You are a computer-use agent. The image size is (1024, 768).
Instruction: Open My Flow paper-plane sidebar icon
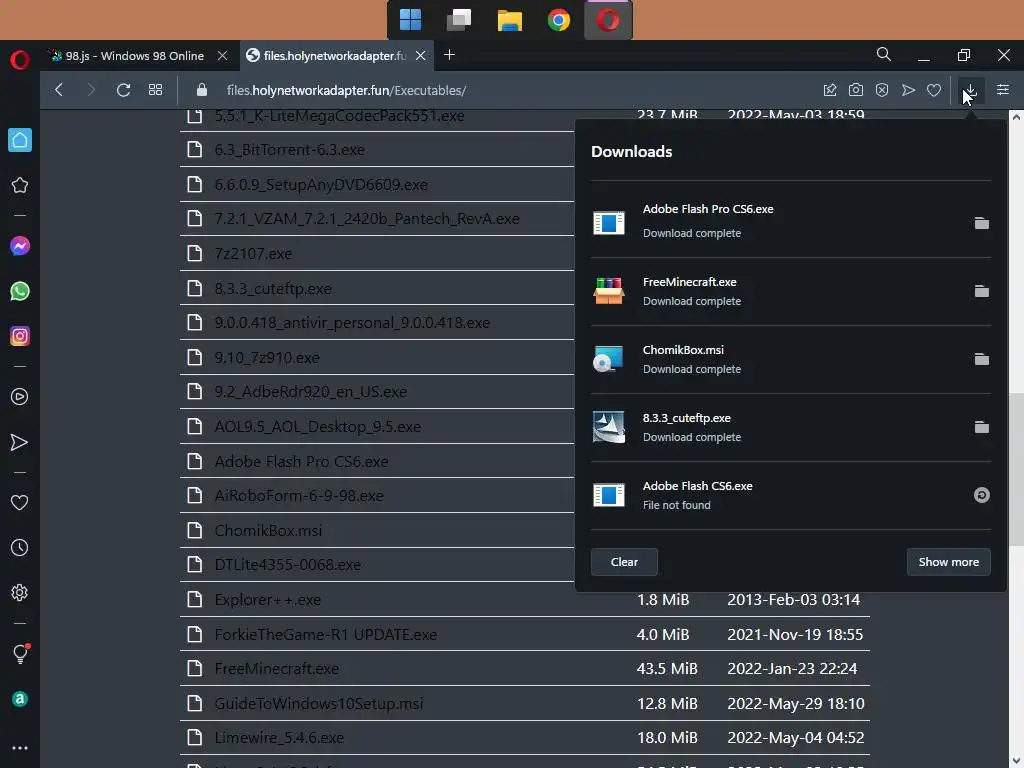[x=20, y=442]
